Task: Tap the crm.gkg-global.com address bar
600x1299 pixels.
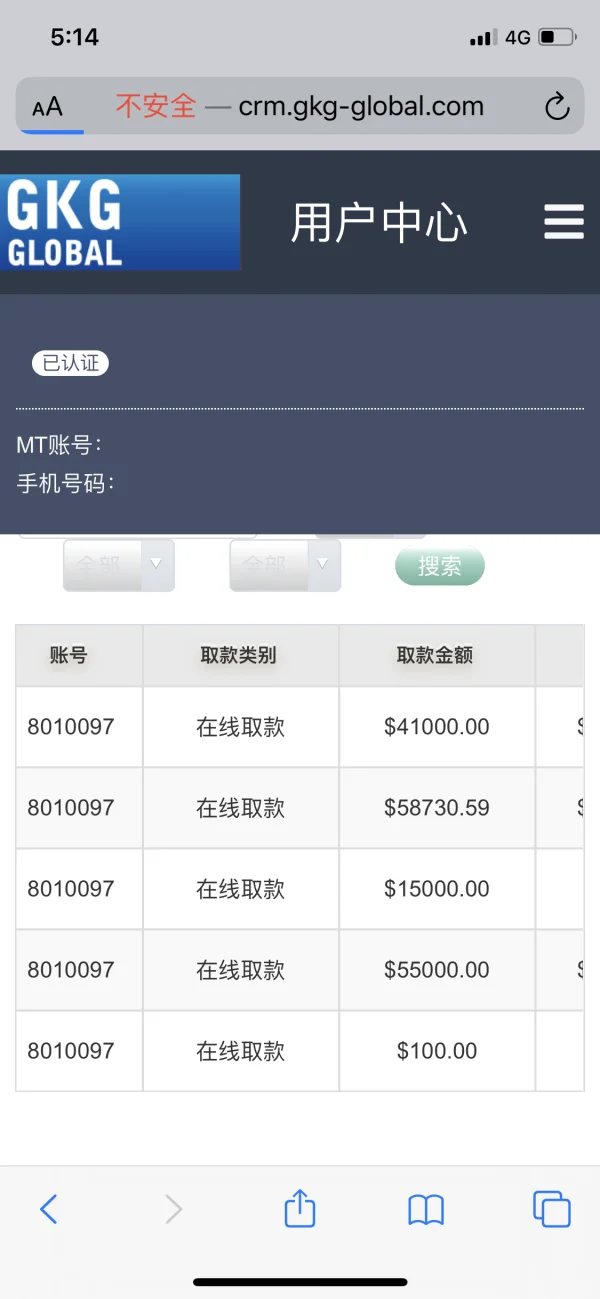Action: tap(360, 107)
